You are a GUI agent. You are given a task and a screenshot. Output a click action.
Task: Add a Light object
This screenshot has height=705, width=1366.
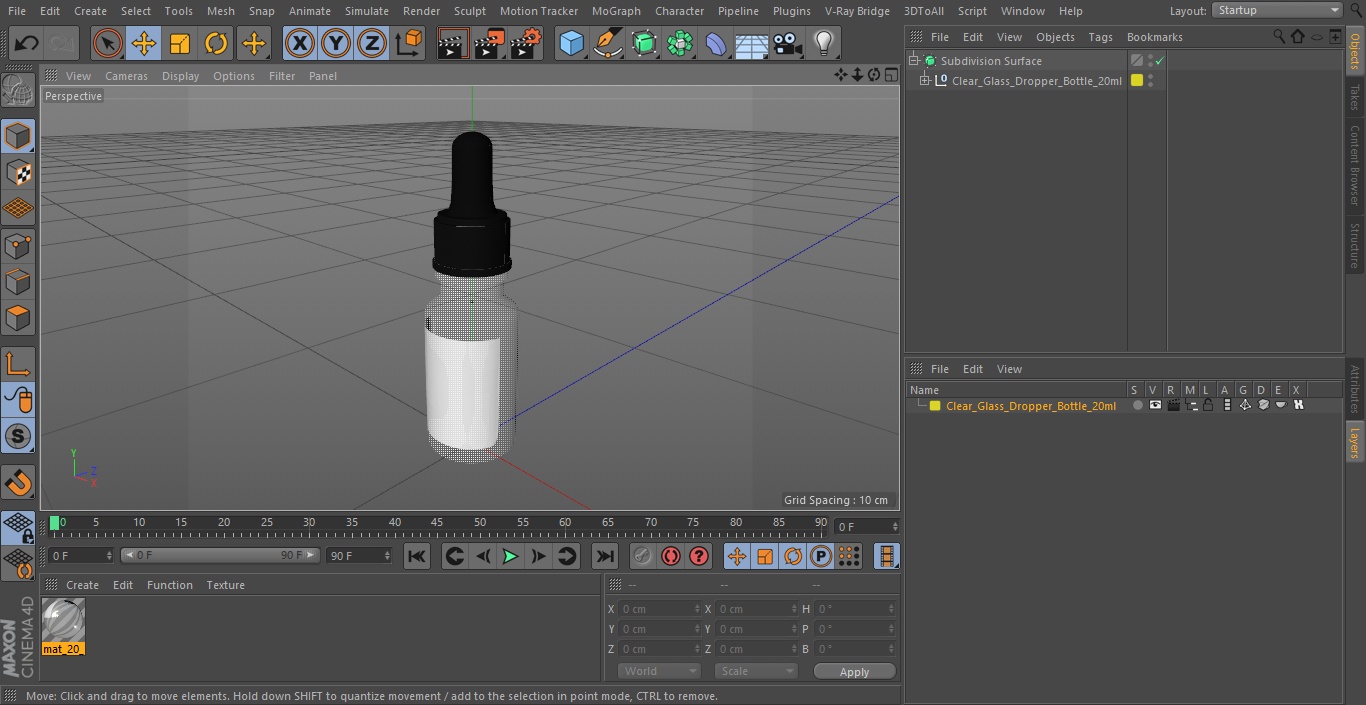pyautogui.click(x=824, y=43)
